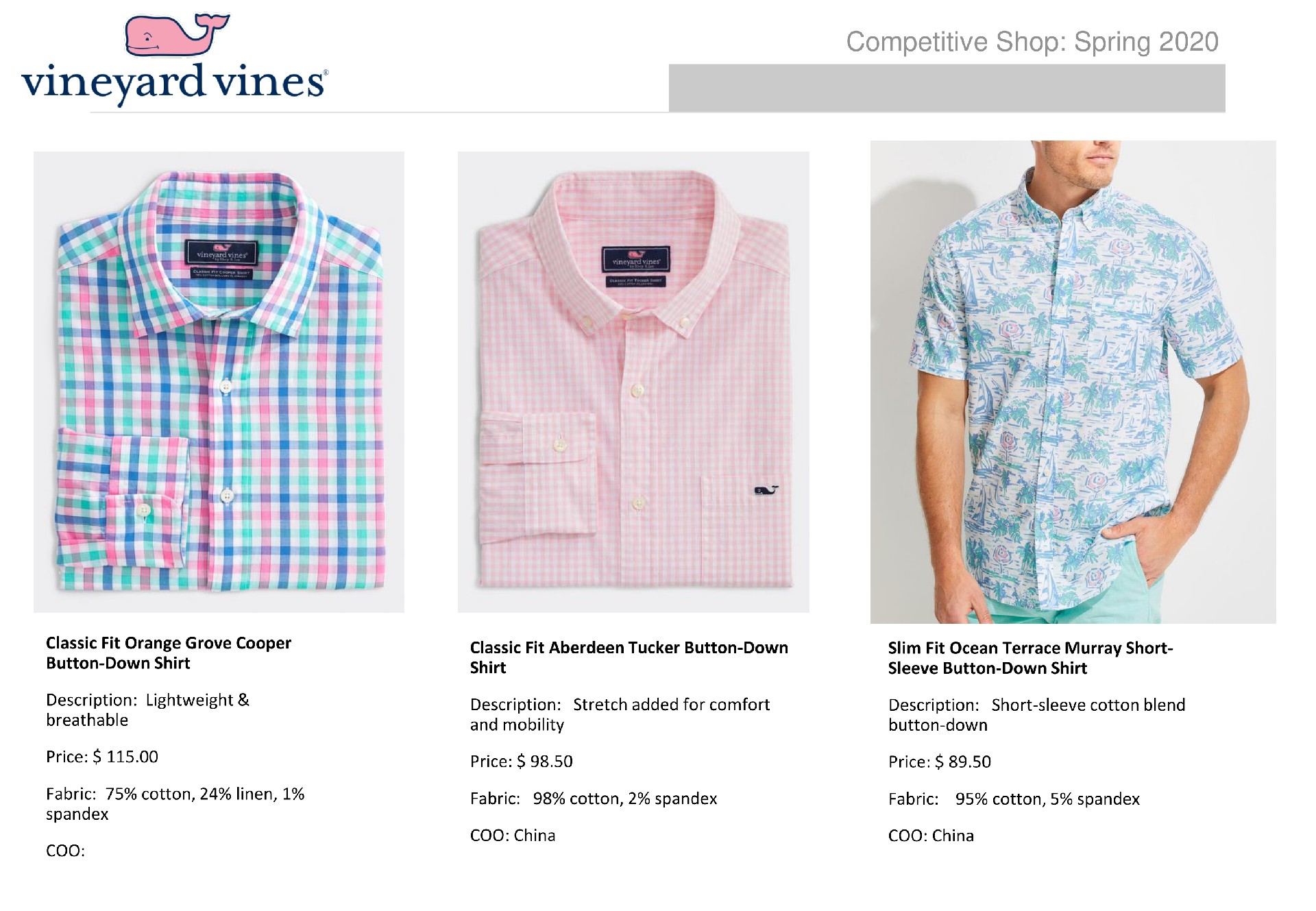Image resolution: width=1316 pixels, height=911 pixels.
Task: Click the gray bar under the title
Action: tap(946, 88)
